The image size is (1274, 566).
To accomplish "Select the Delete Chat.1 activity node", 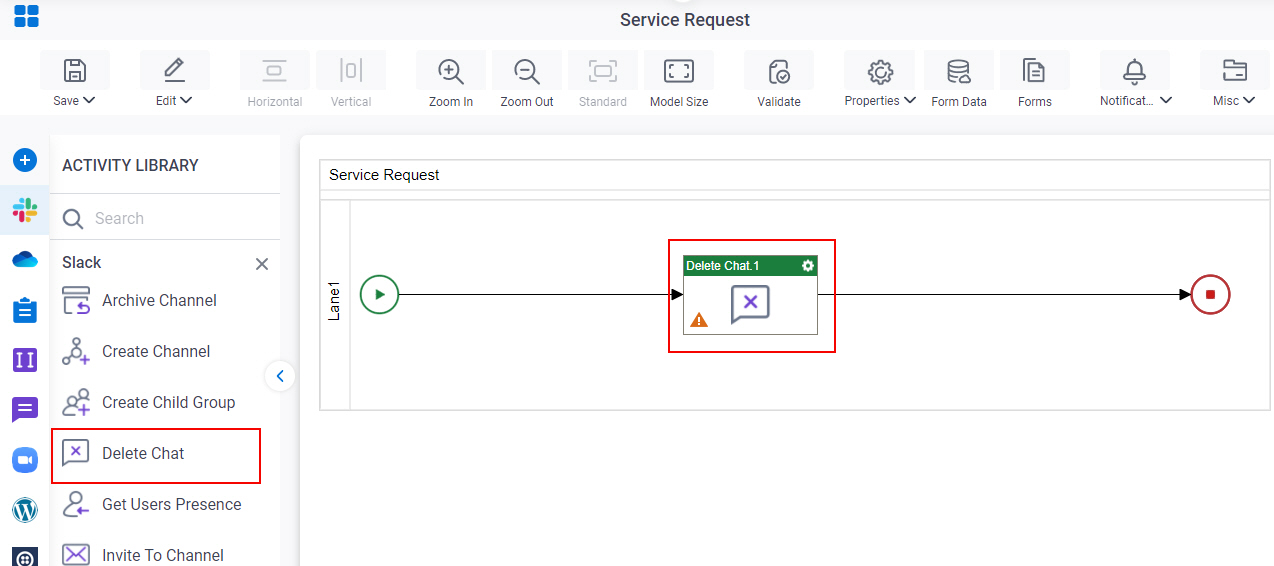I will [x=750, y=295].
